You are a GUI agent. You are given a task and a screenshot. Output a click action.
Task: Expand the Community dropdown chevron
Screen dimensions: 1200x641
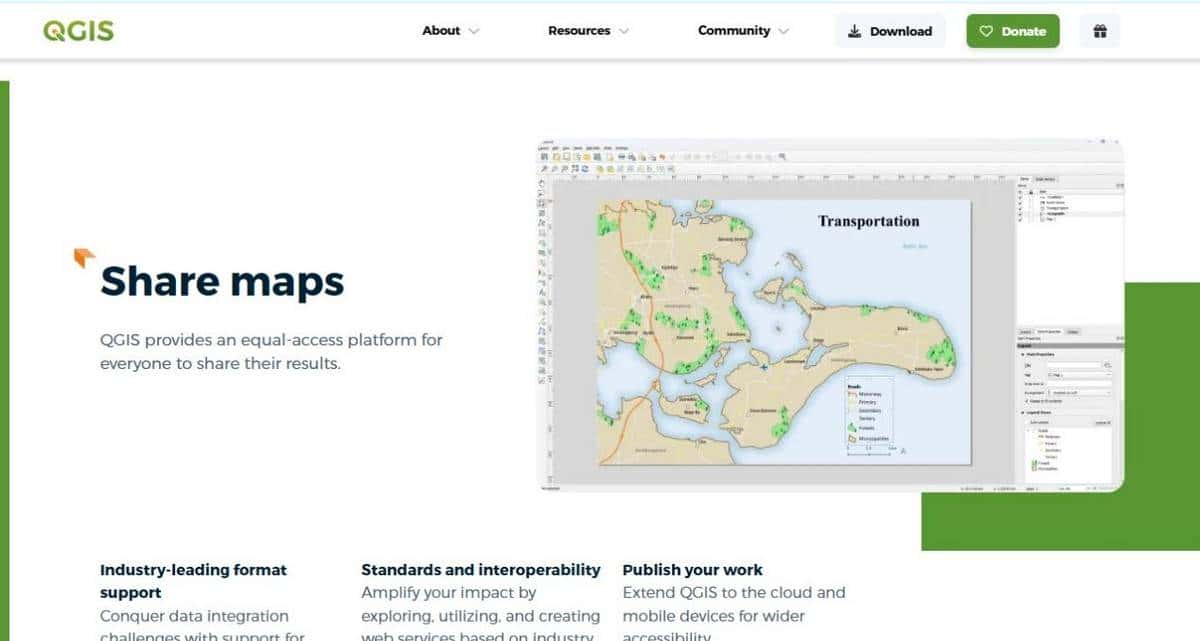coord(783,31)
